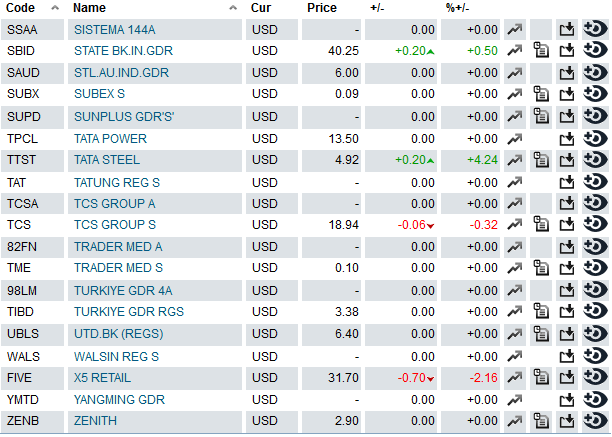Download data icon for TRADER MED A
Screen dimensions: 612x437
tap(567, 247)
